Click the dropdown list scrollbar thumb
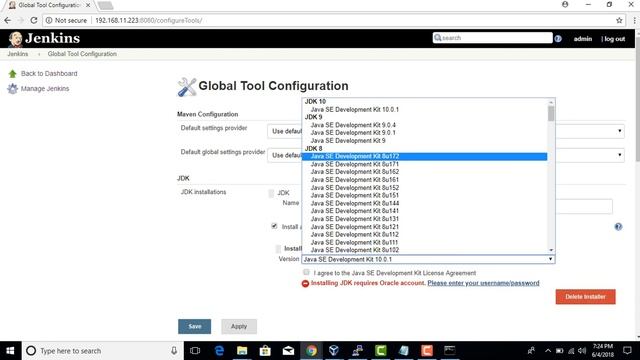The image size is (640, 360). [x=551, y=114]
